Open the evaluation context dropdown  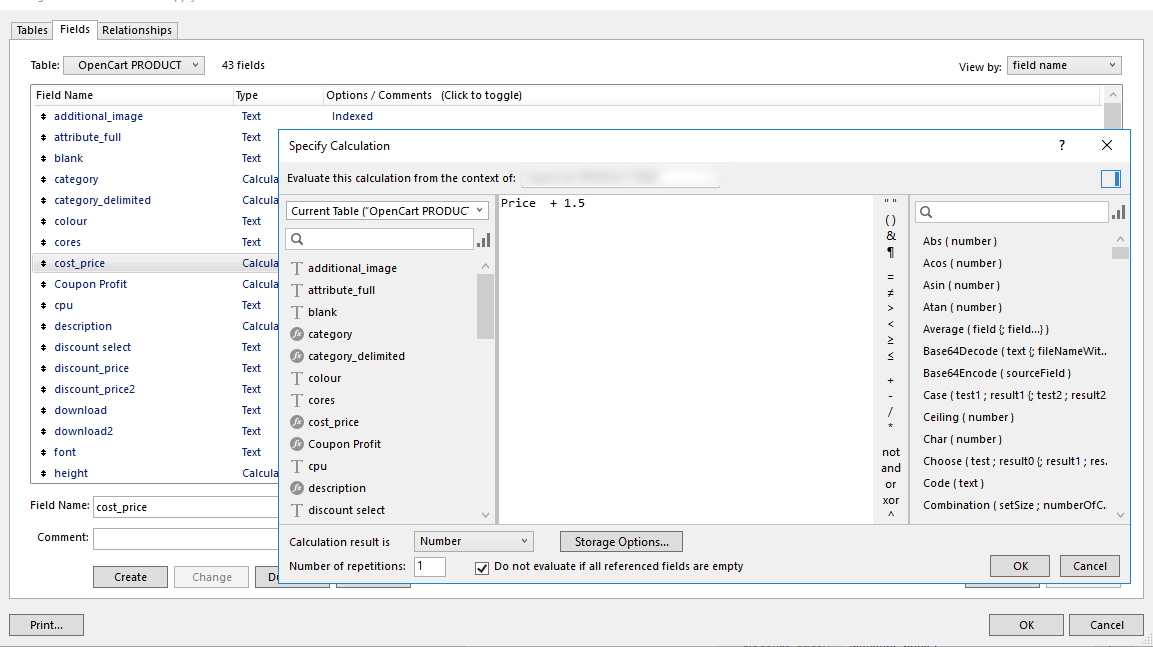(x=620, y=177)
